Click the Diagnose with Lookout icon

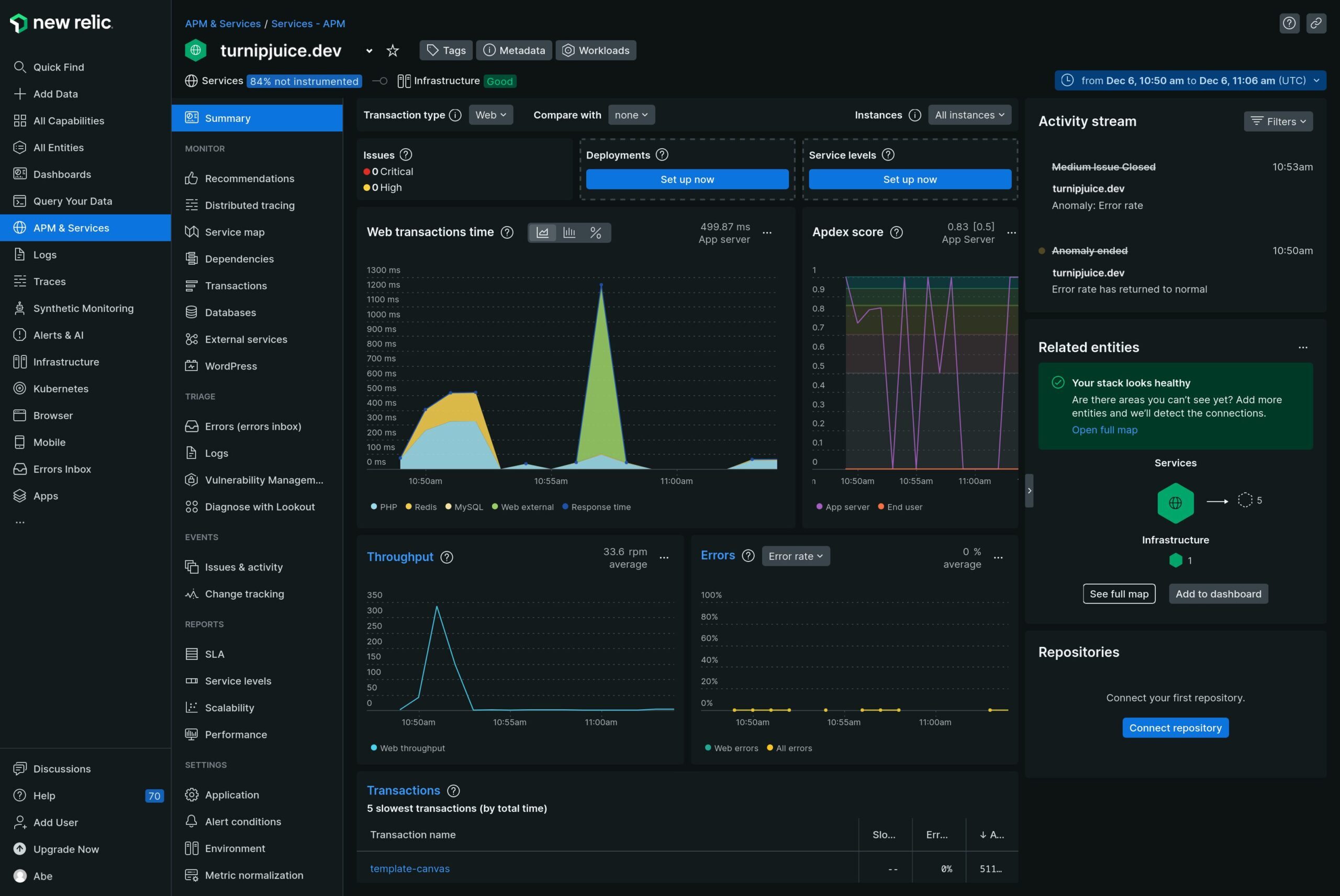click(x=191, y=507)
